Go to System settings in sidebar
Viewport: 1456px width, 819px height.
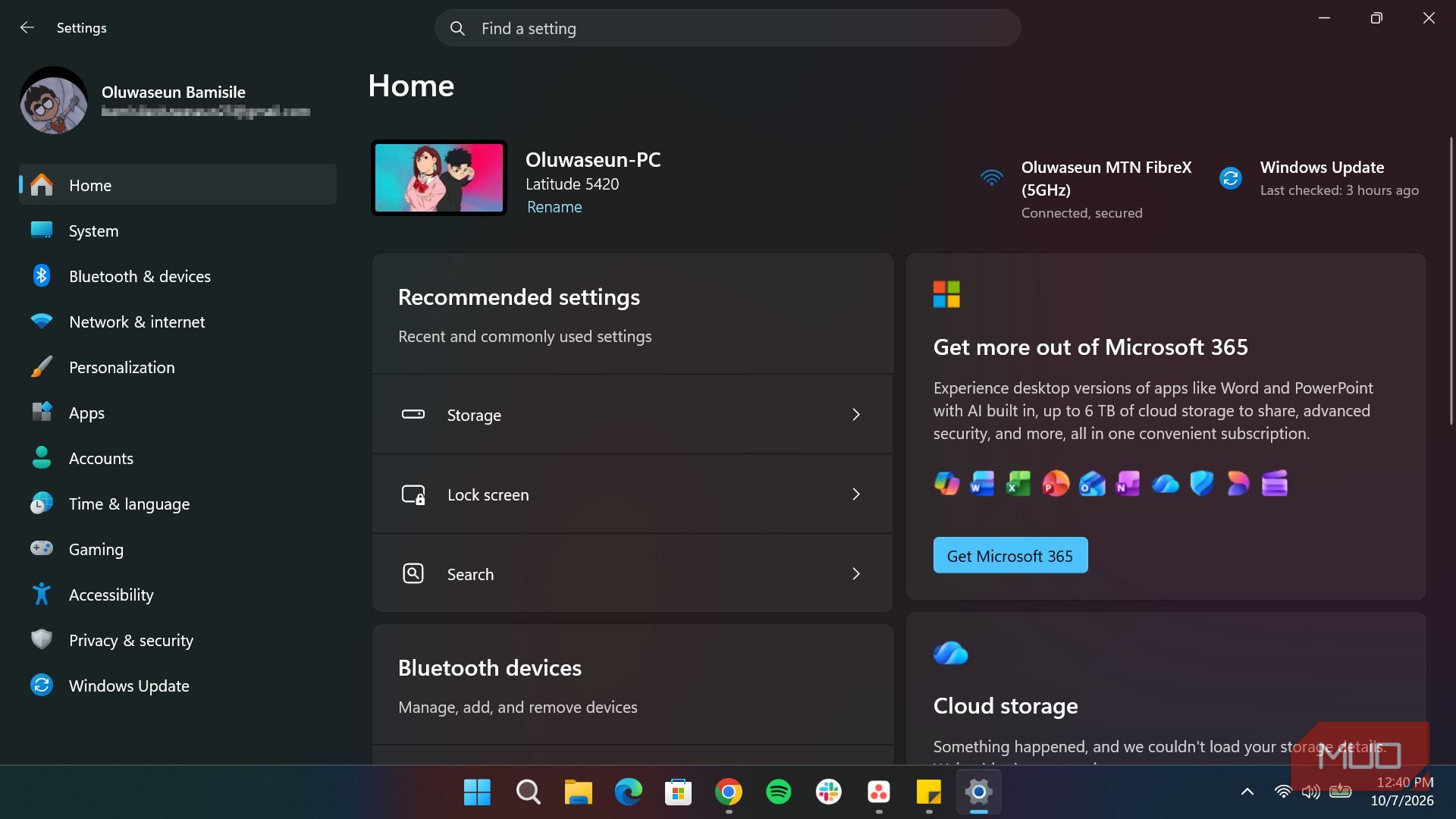coord(177,231)
